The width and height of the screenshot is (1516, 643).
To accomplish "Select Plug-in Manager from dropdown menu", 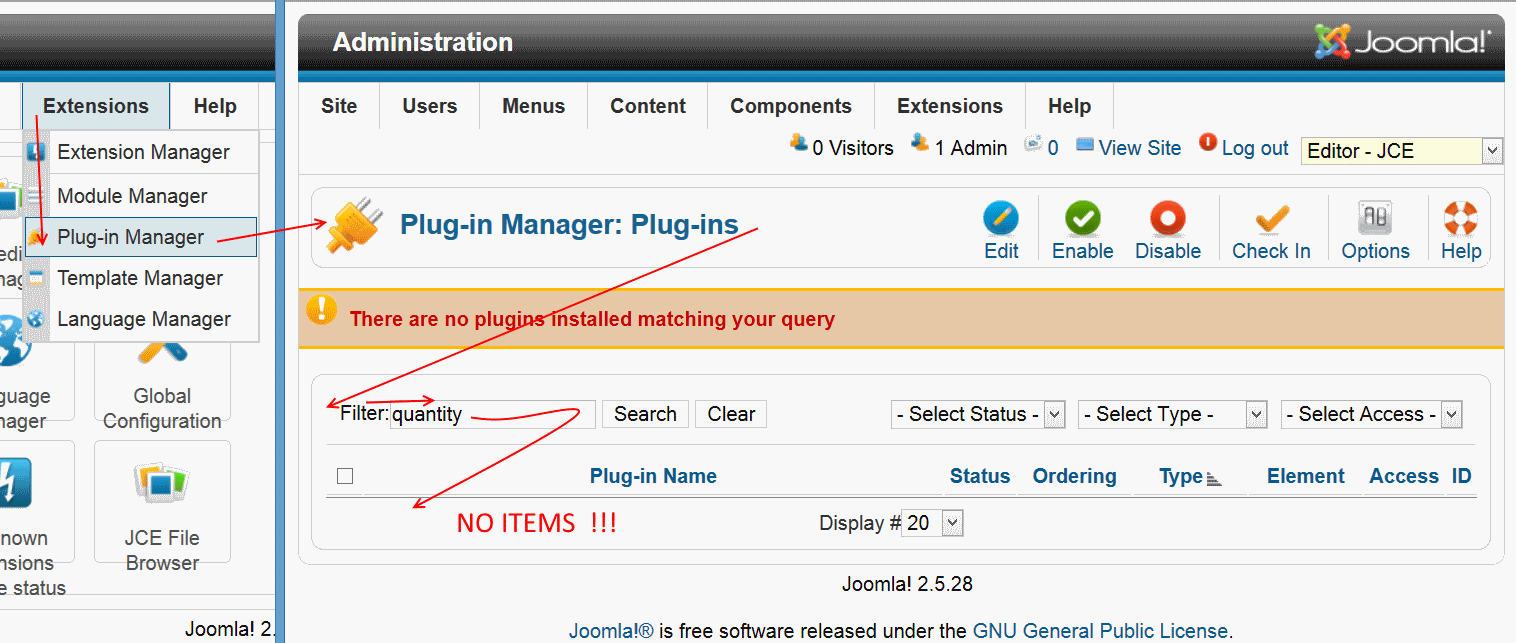I will pos(141,237).
